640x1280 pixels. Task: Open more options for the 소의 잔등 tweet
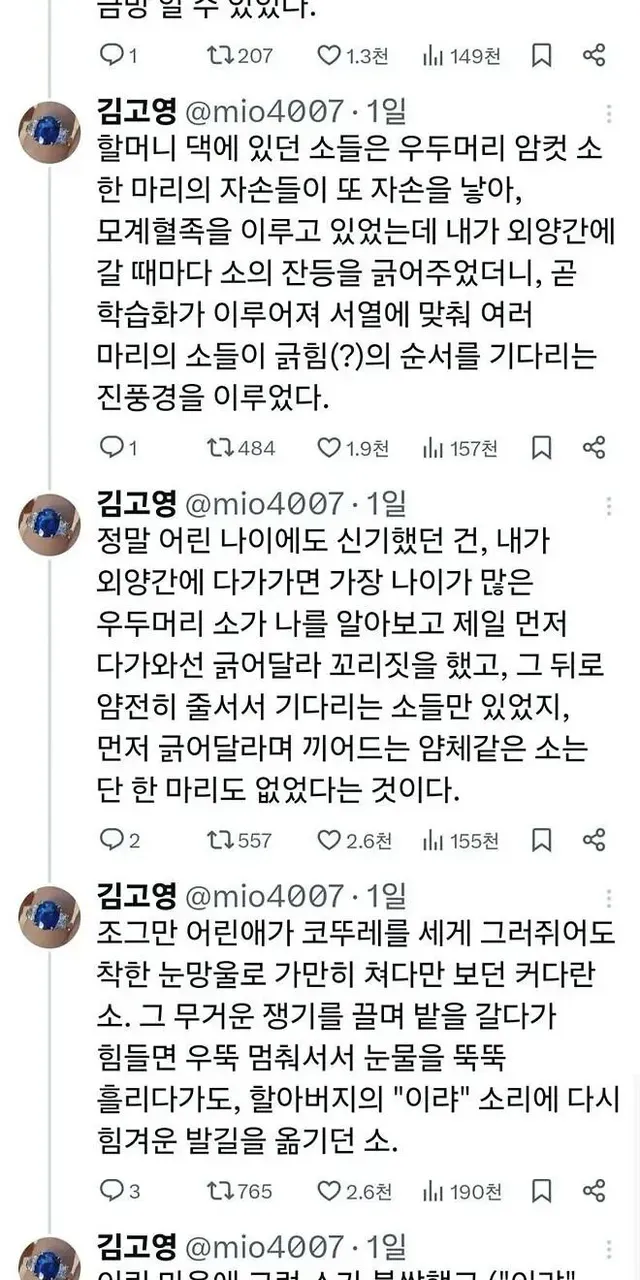click(x=610, y=113)
